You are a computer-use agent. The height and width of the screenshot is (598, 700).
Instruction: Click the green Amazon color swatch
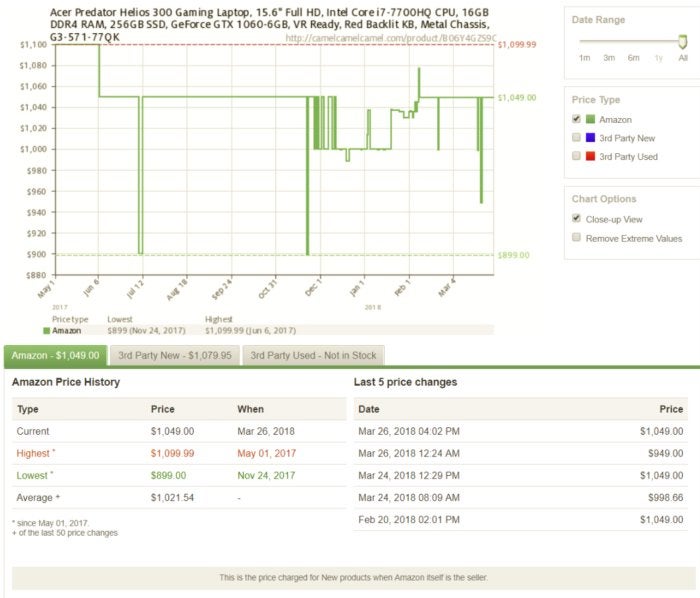tap(590, 119)
